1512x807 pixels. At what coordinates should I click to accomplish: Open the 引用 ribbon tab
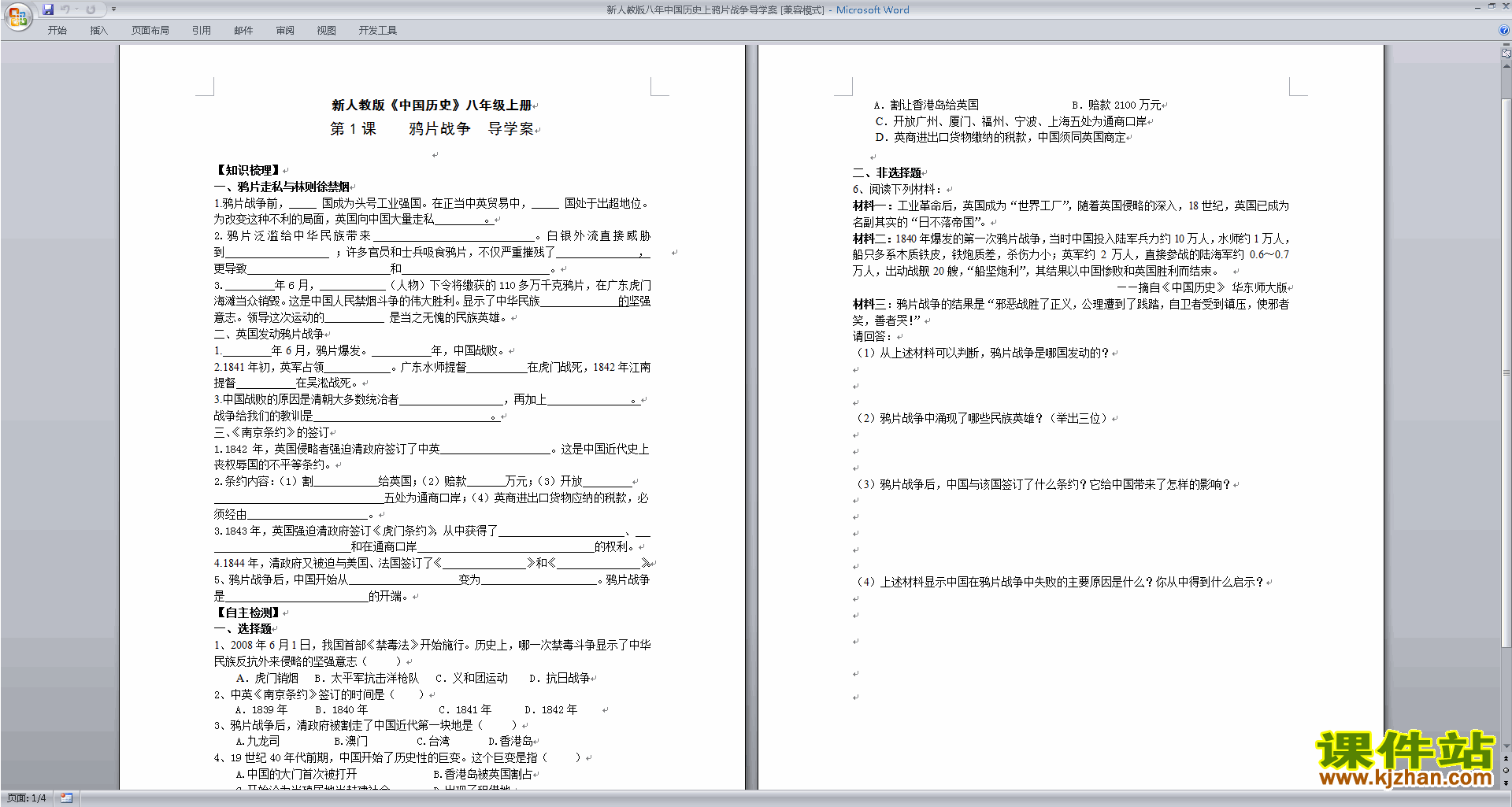click(x=202, y=31)
